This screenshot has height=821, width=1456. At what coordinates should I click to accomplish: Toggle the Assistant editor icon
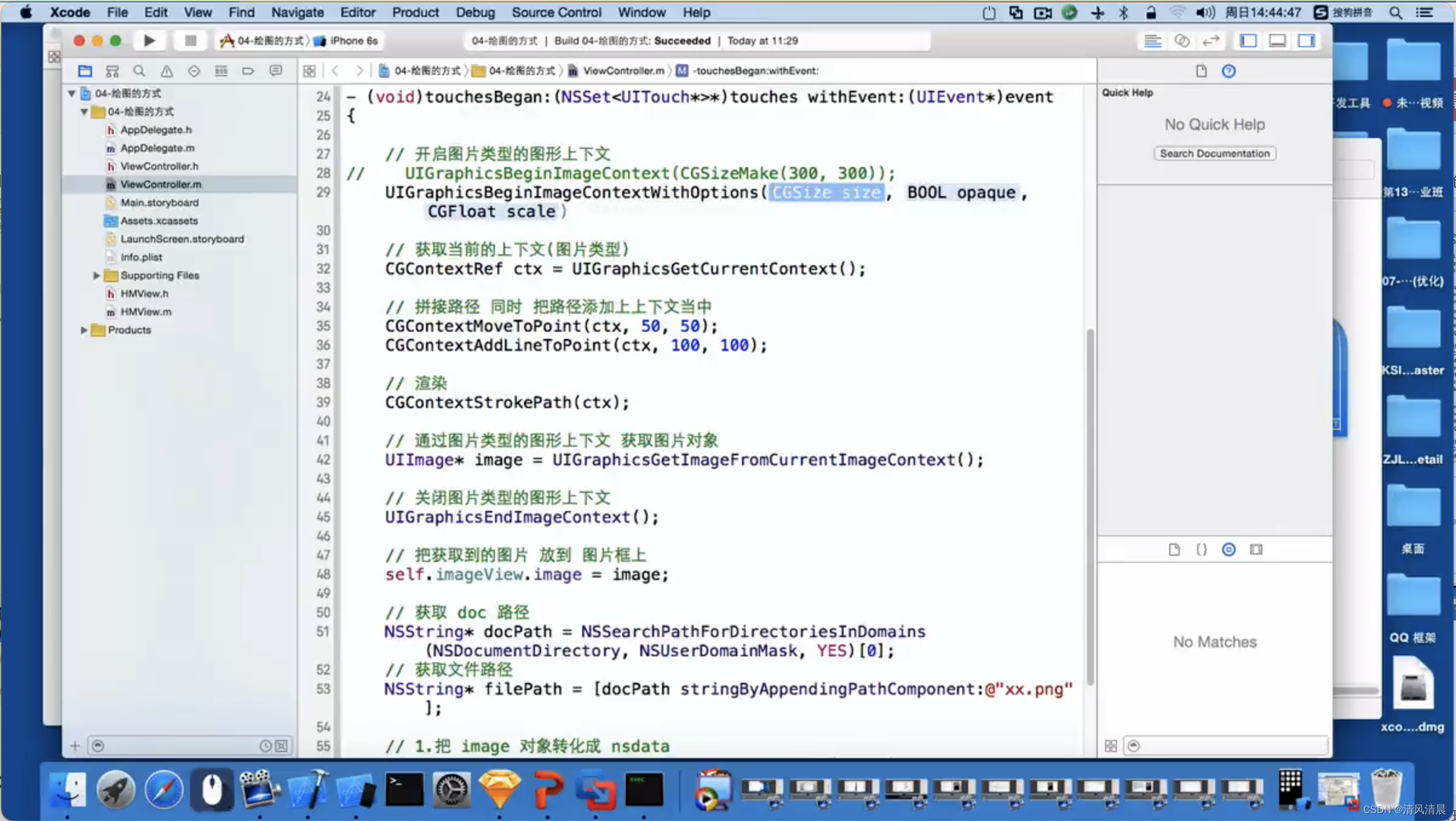click(x=1184, y=40)
